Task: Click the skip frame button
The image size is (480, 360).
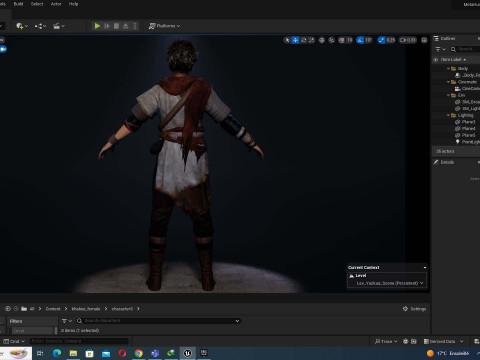Action: (x=107, y=26)
